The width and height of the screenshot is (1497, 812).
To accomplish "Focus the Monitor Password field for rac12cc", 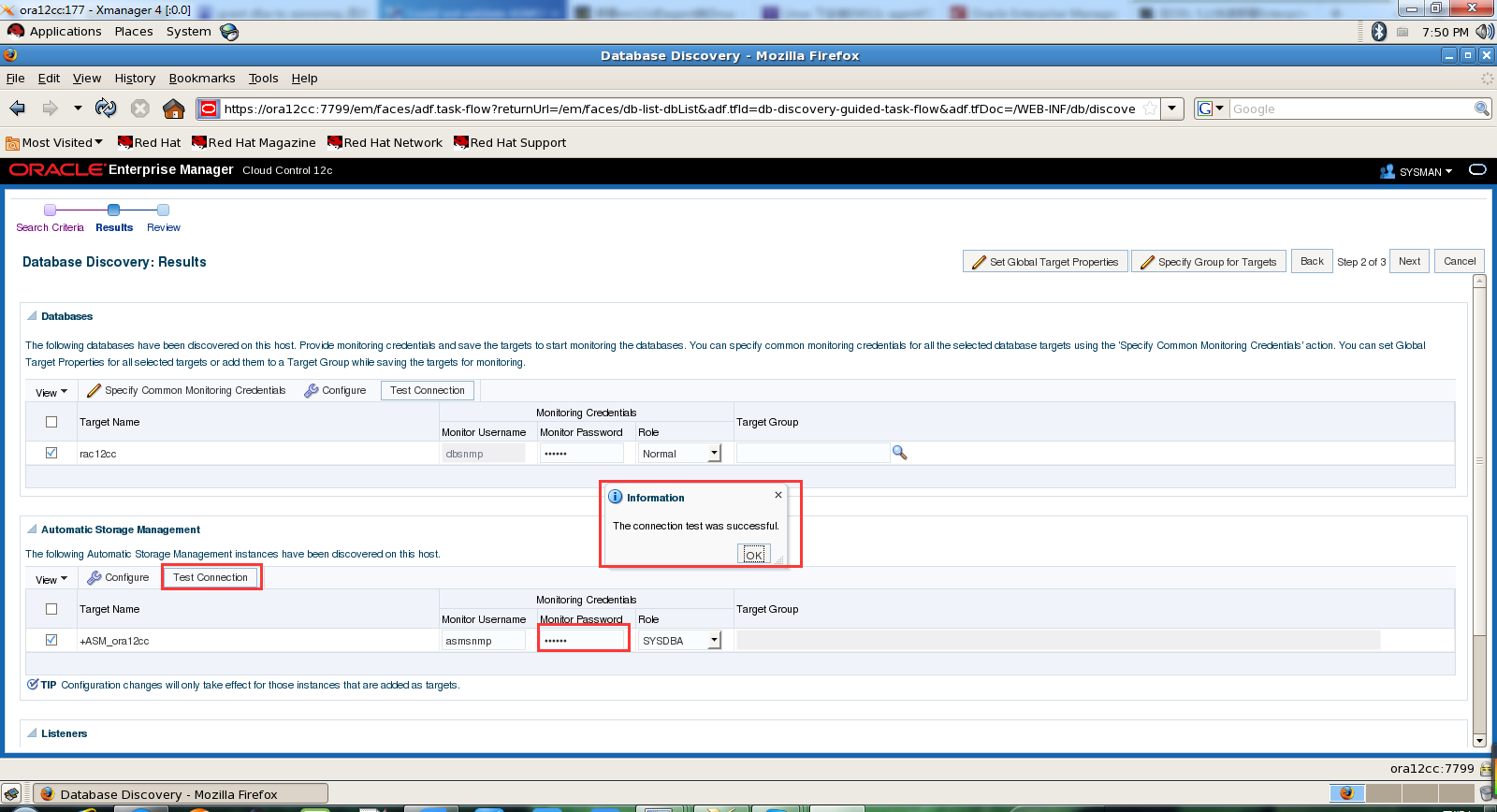I will click(x=581, y=453).
